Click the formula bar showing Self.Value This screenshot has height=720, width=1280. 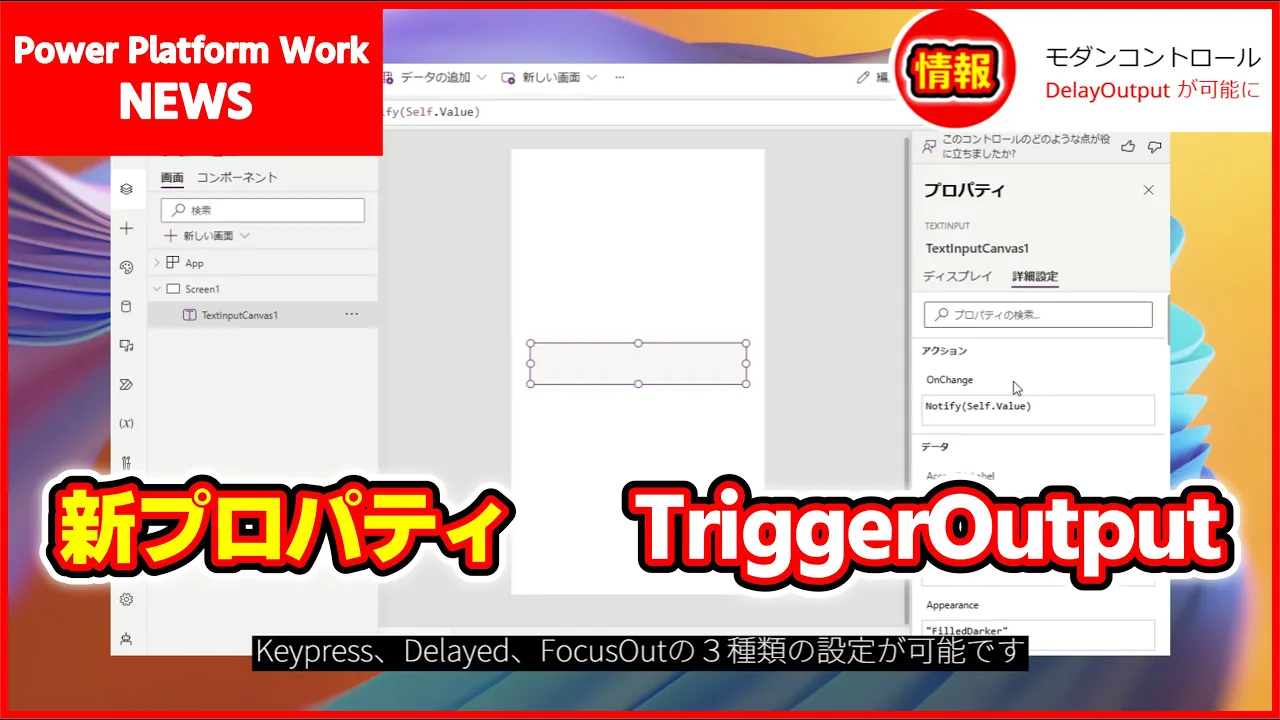(x=645, y=112)
